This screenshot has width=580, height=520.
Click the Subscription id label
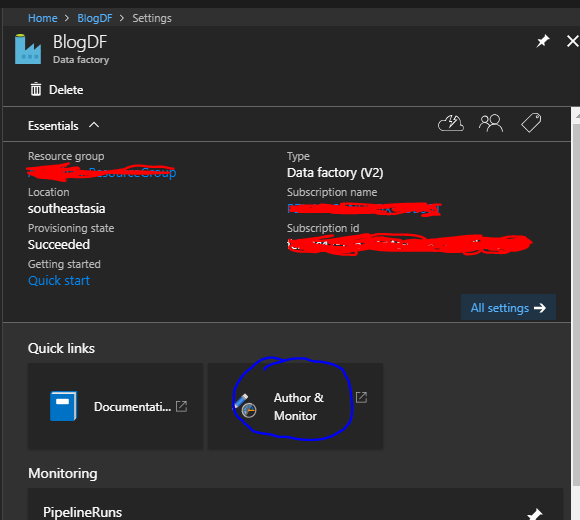323,228
